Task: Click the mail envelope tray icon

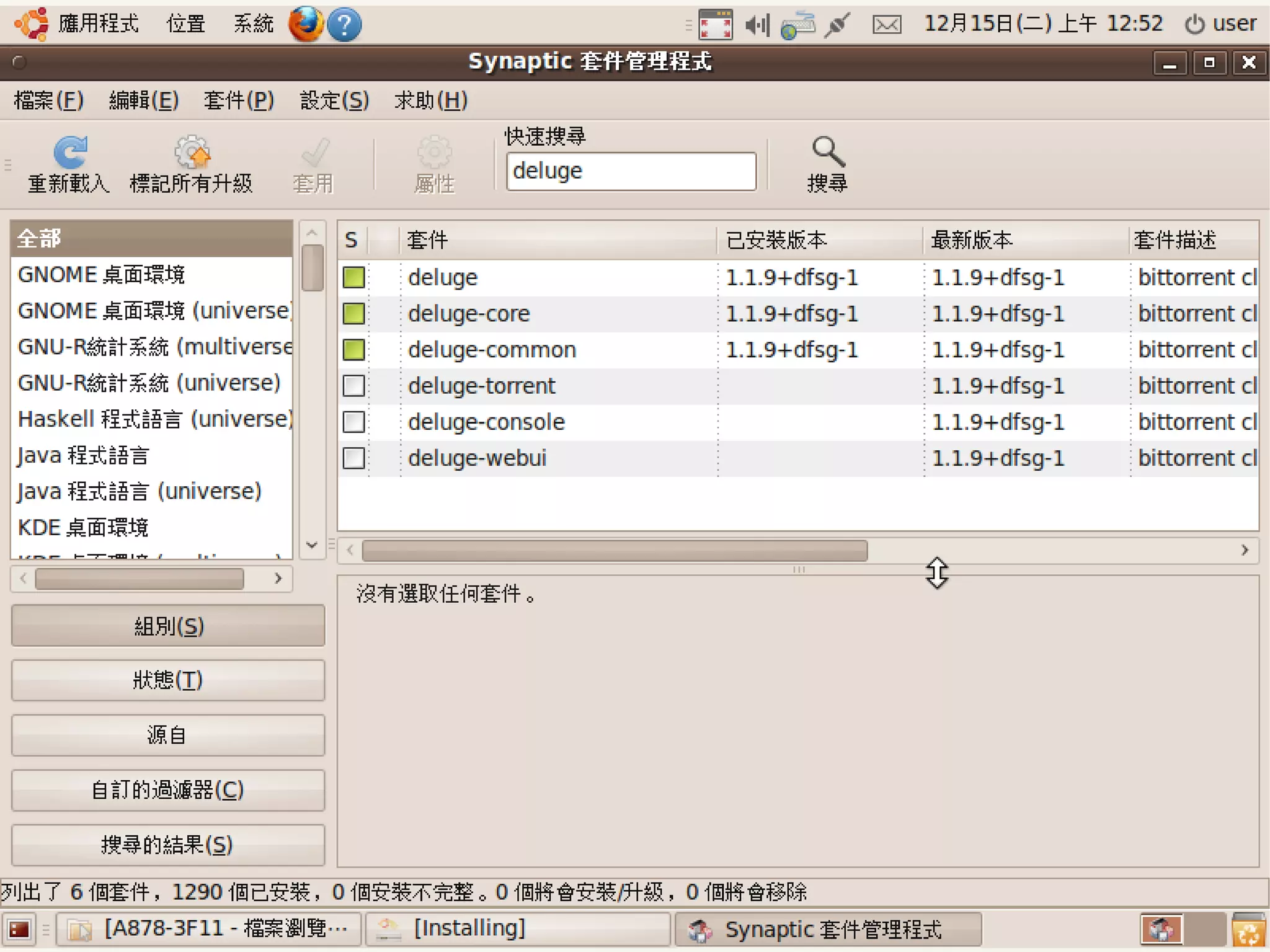Action: pos(887,25)
